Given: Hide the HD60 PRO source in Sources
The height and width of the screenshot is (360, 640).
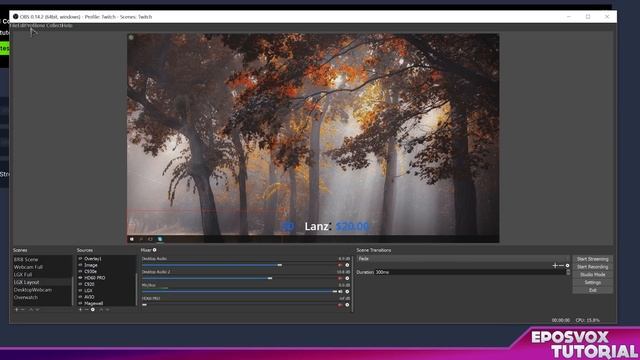Looking at the screenshot, I should 80,278.
